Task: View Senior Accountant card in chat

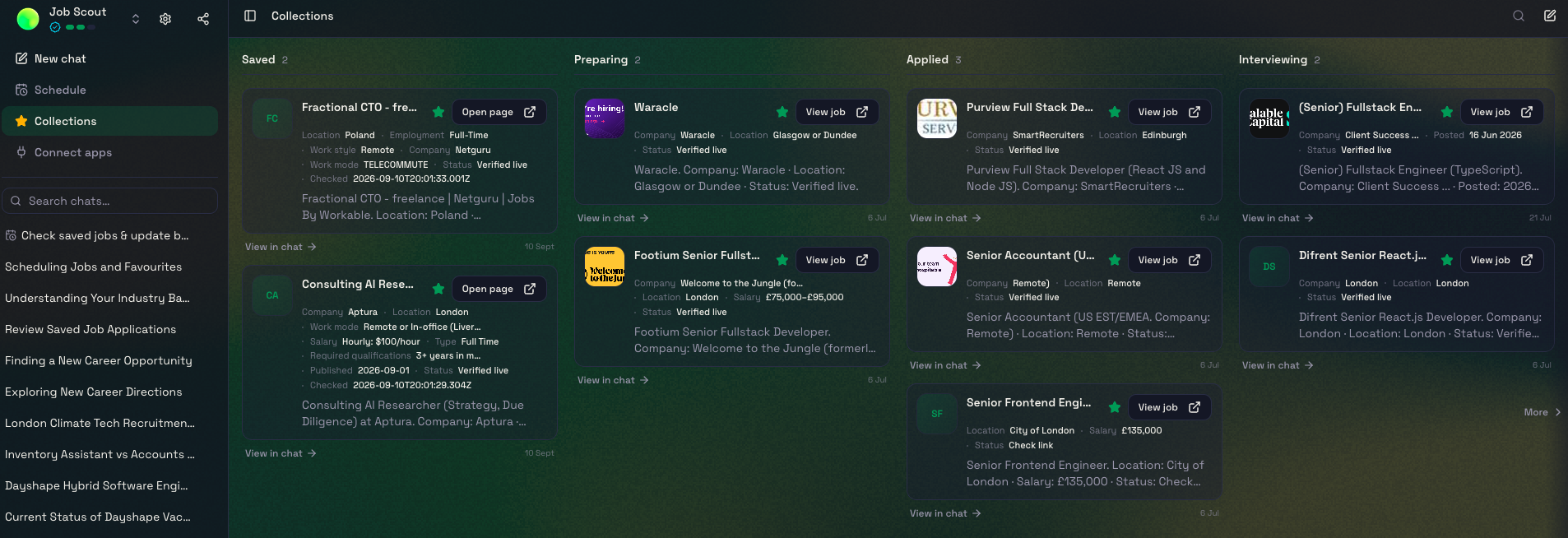Action: pos(945,365)
